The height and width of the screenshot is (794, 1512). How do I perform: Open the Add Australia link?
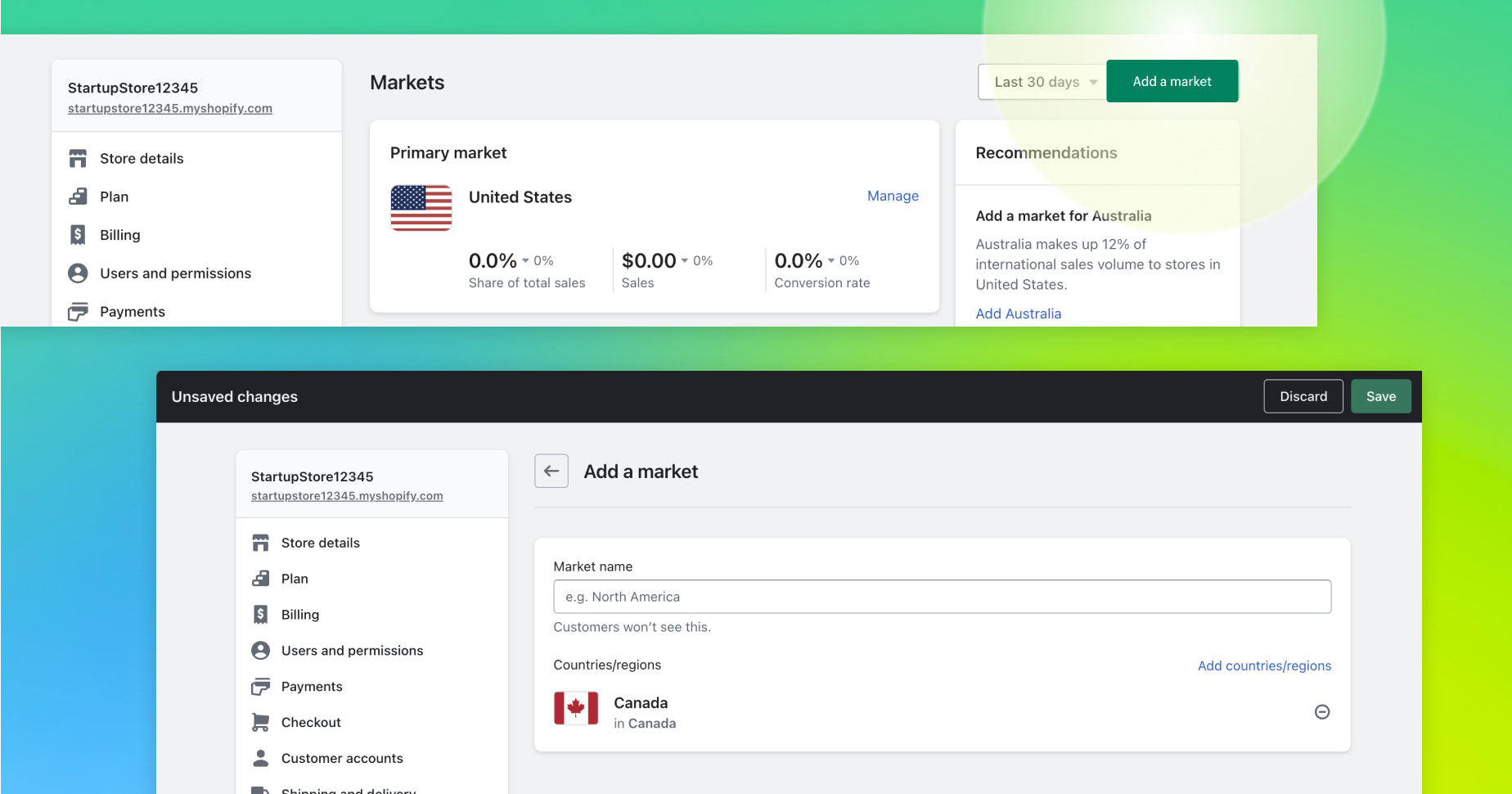(1018, 314)
